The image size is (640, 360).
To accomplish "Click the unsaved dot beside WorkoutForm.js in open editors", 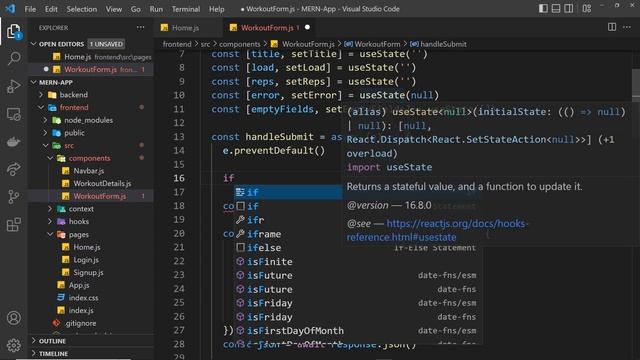I will 46,69.
